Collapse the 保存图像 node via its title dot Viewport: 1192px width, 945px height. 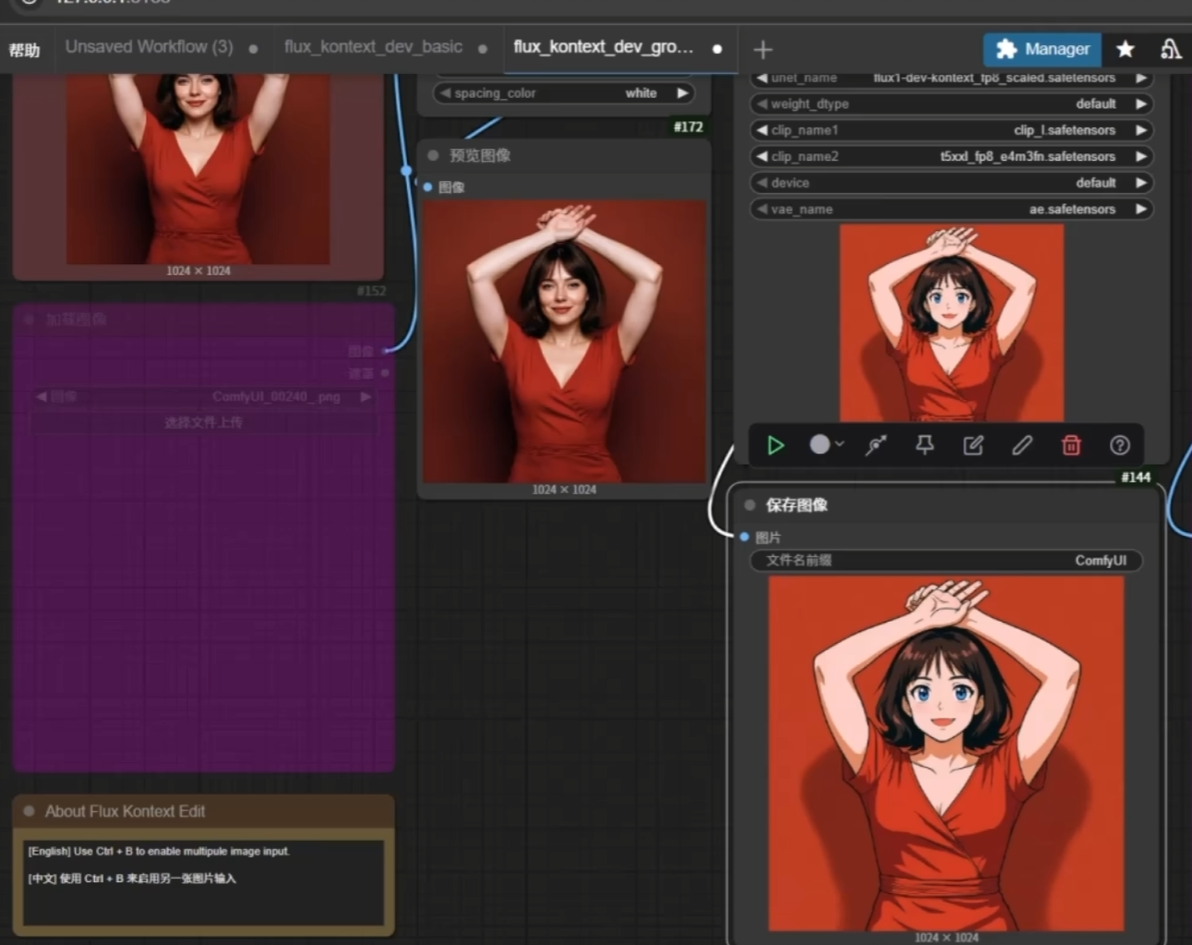tap(750, 505)
